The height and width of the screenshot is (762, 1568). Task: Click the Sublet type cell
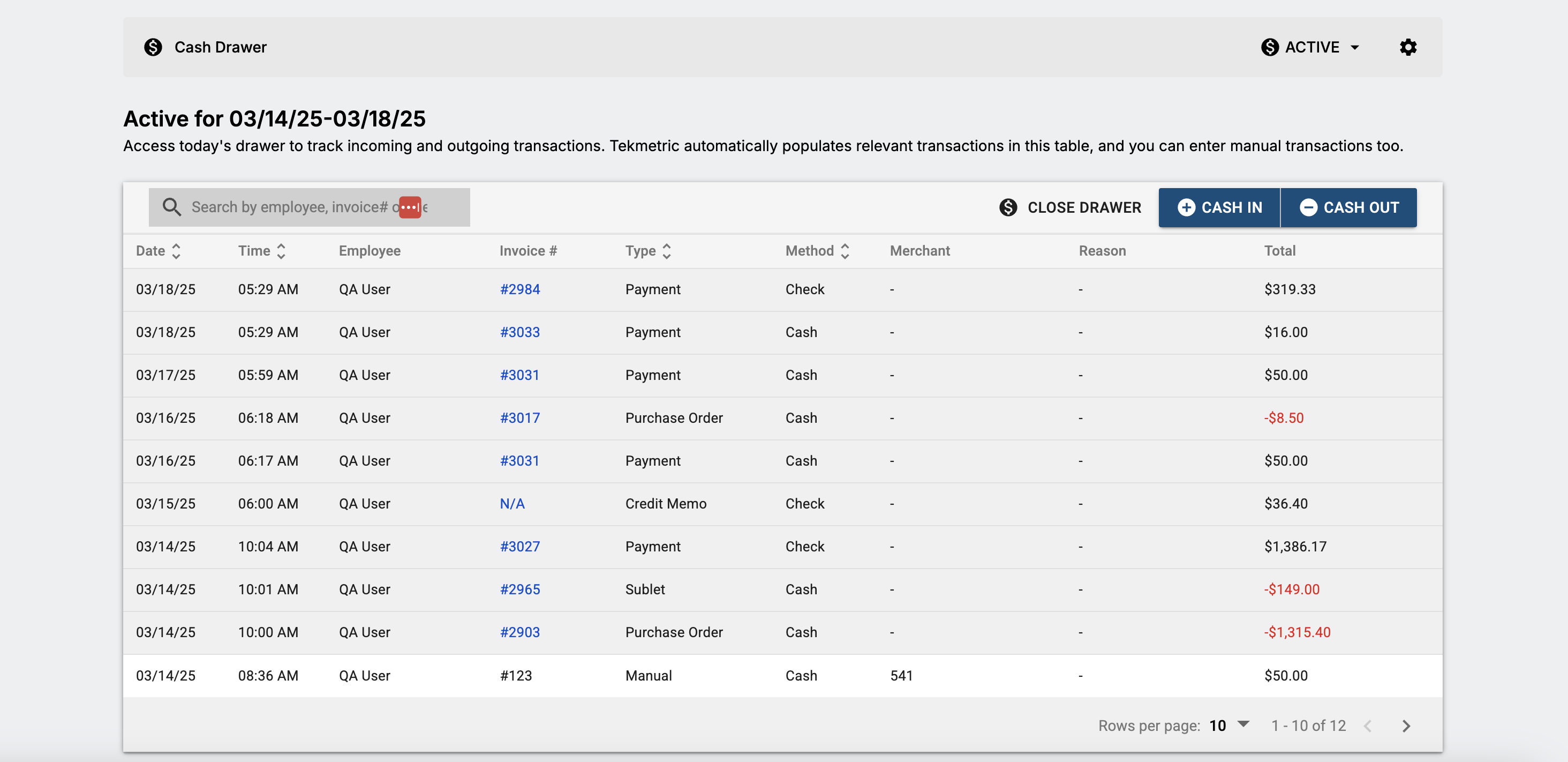pos(645,589)
